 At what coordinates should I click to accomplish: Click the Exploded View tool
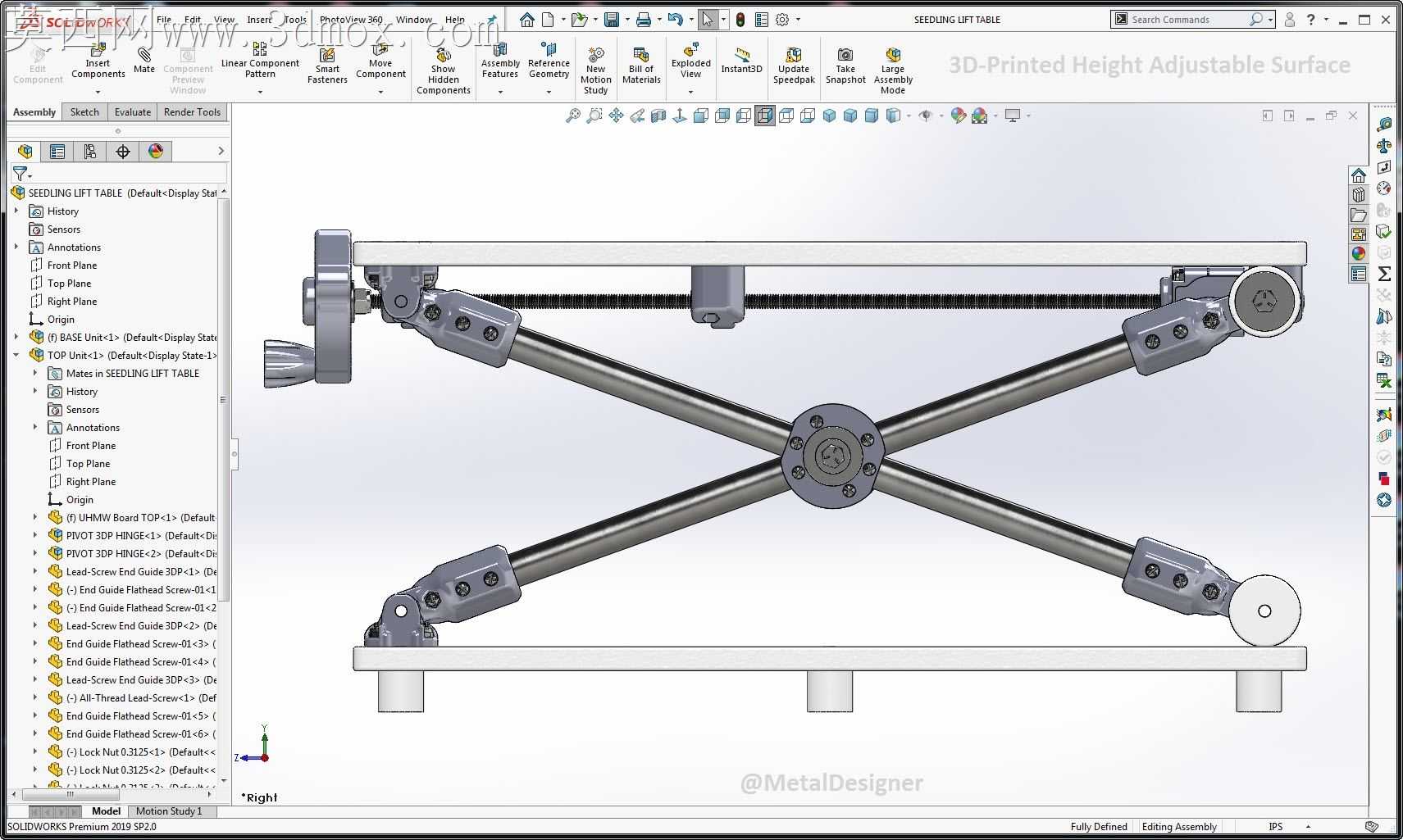[691, 61]
